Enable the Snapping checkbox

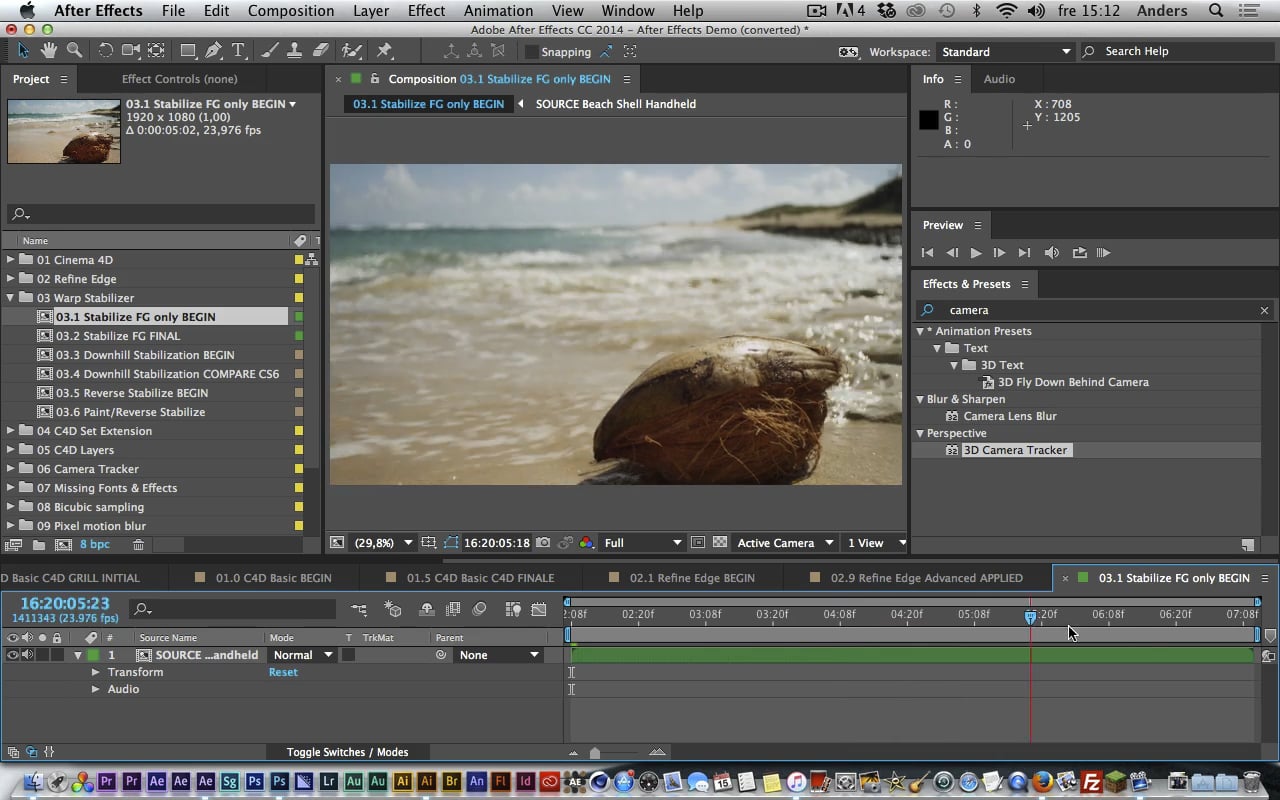532,52
